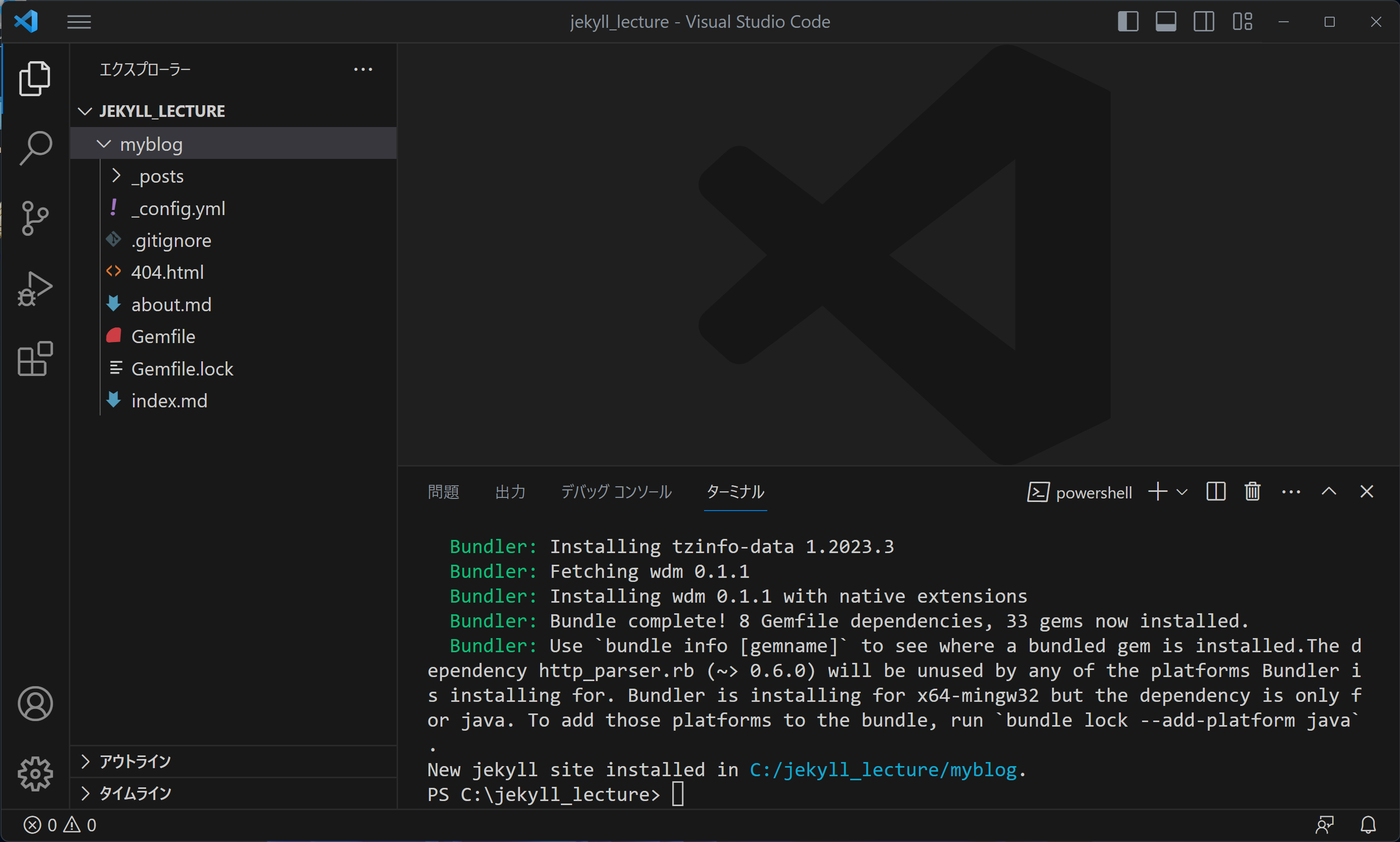Screen dimensions: 1400x842
Task: Maximize the panel size with chevron
Action: [1329, 492]
